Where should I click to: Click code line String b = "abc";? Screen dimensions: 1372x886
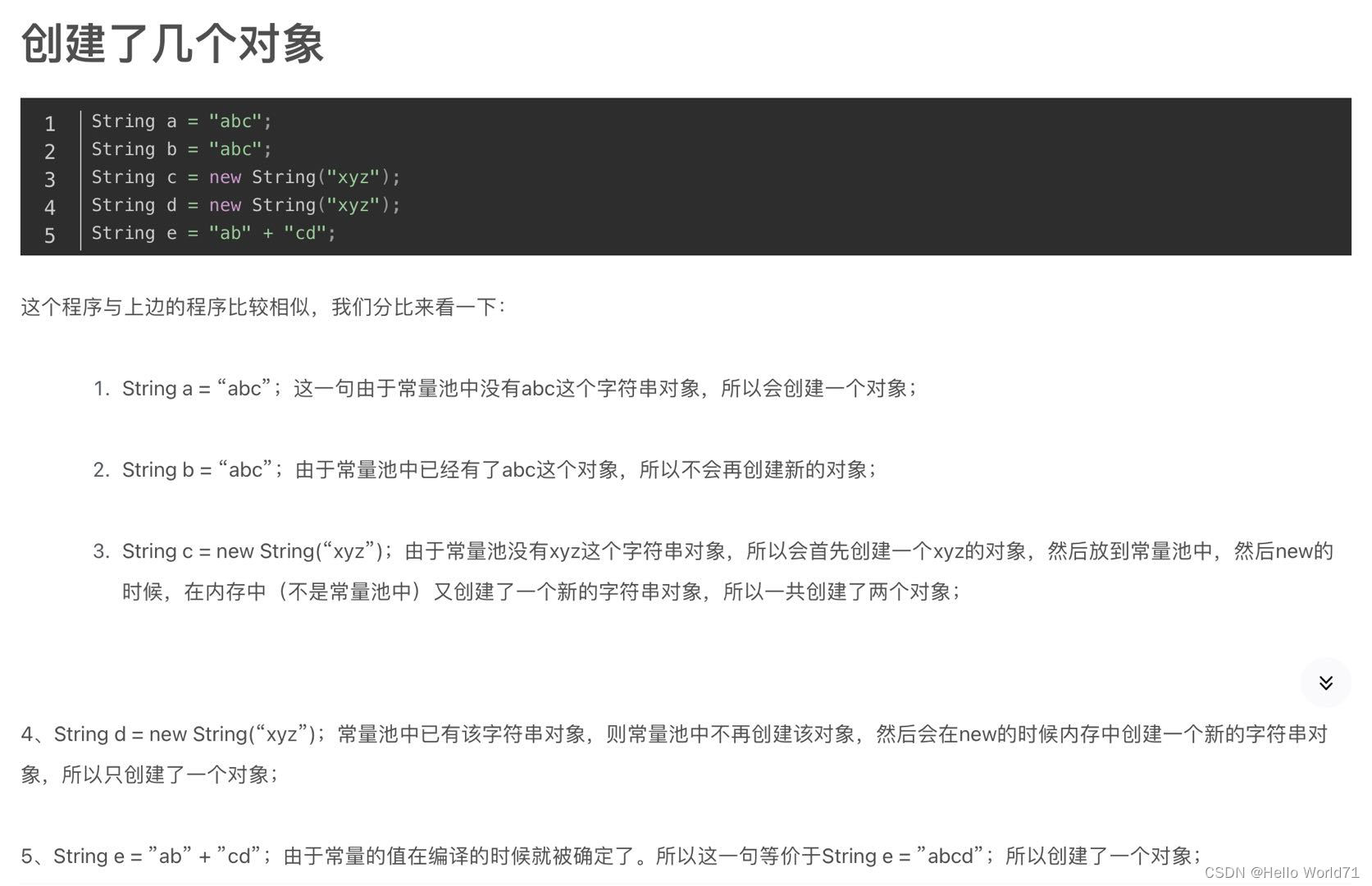(181, 149)
